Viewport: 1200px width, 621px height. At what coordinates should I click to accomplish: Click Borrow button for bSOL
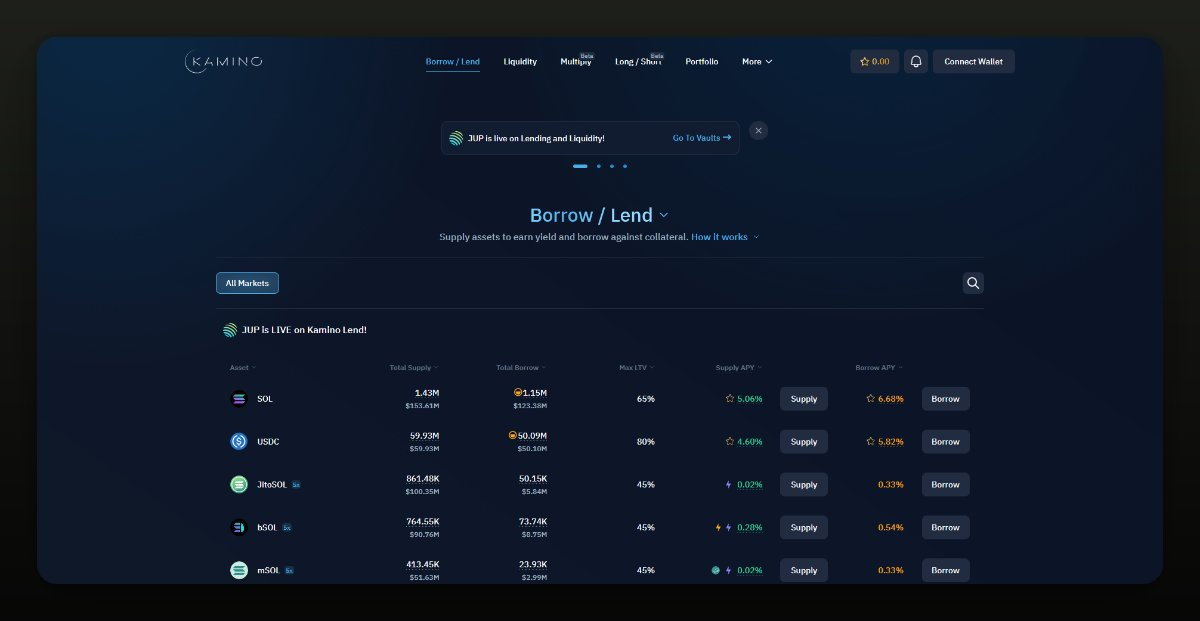(946, 528)
